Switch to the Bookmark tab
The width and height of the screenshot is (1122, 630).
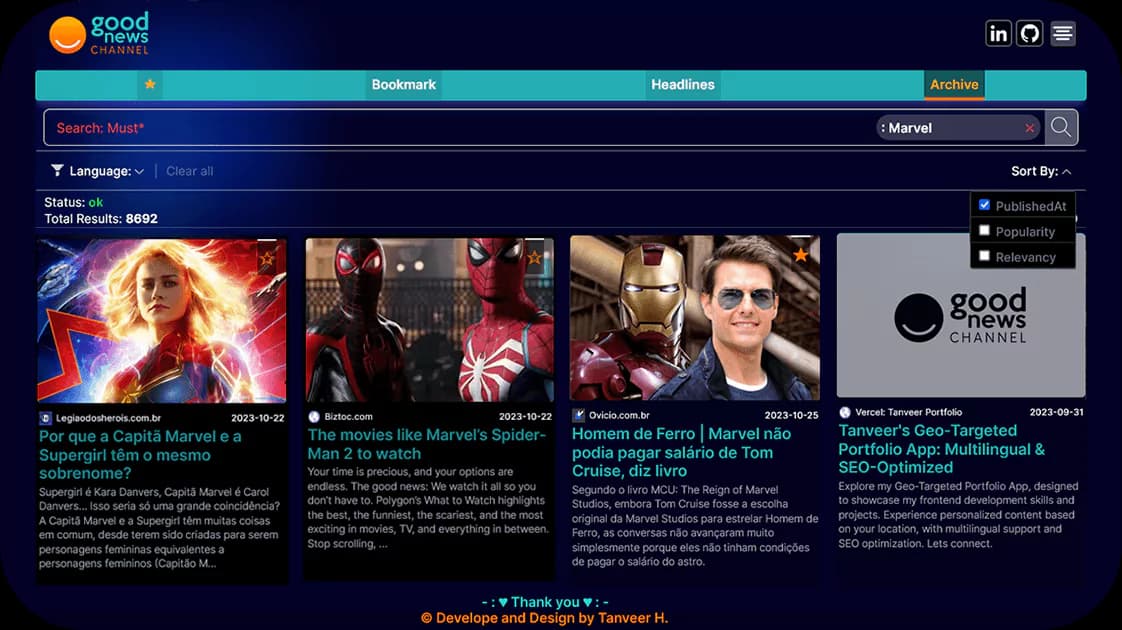tap(404, 84)
